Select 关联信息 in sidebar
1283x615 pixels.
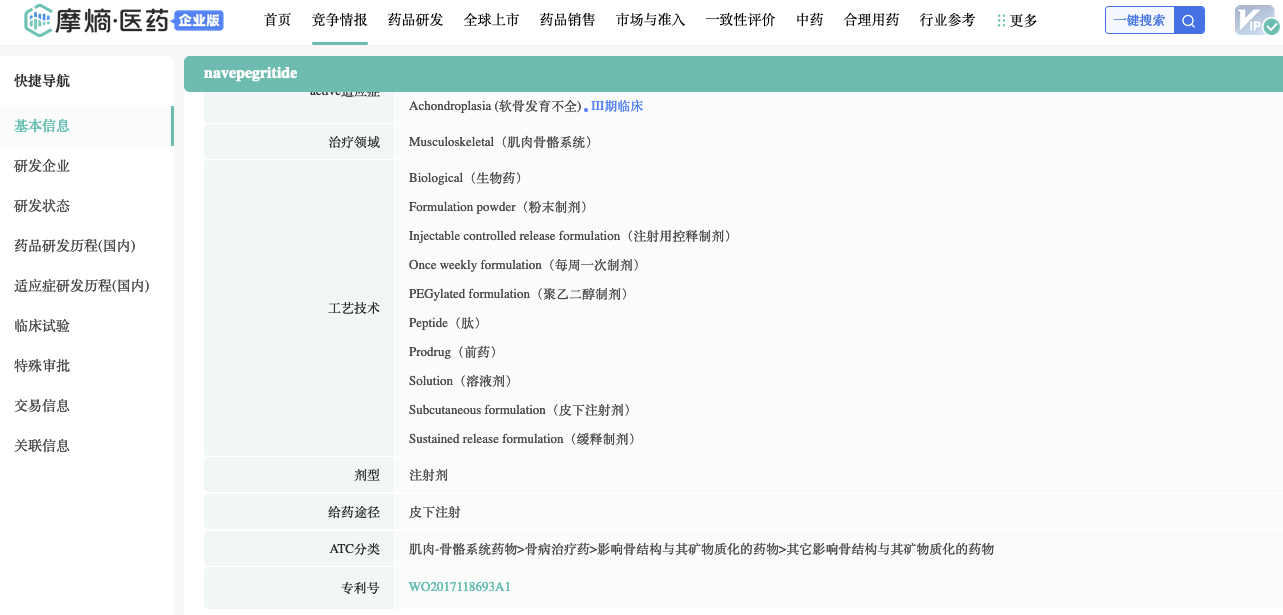(x=42, y=446)
